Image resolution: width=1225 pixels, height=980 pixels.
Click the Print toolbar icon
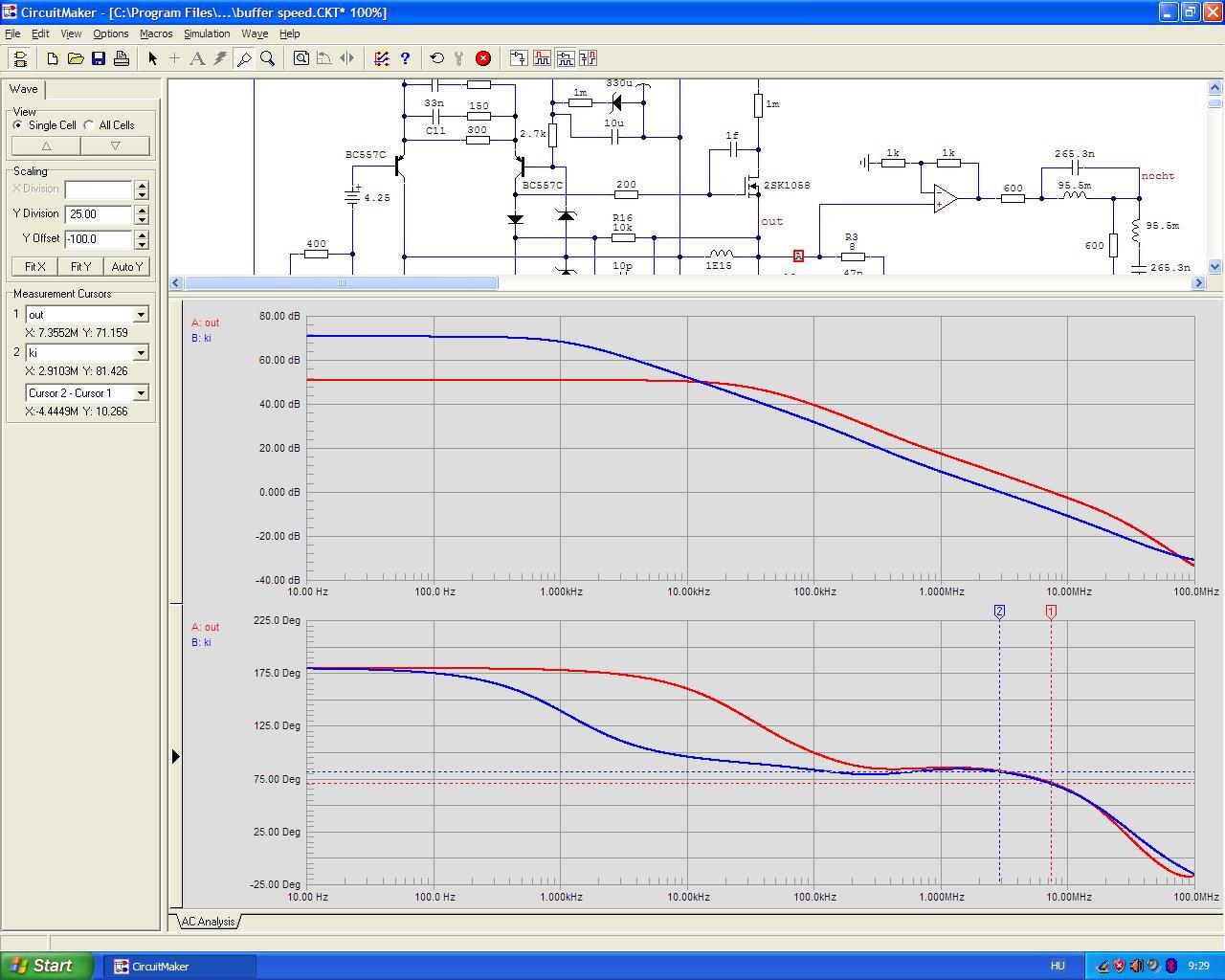tap(122, 58)
